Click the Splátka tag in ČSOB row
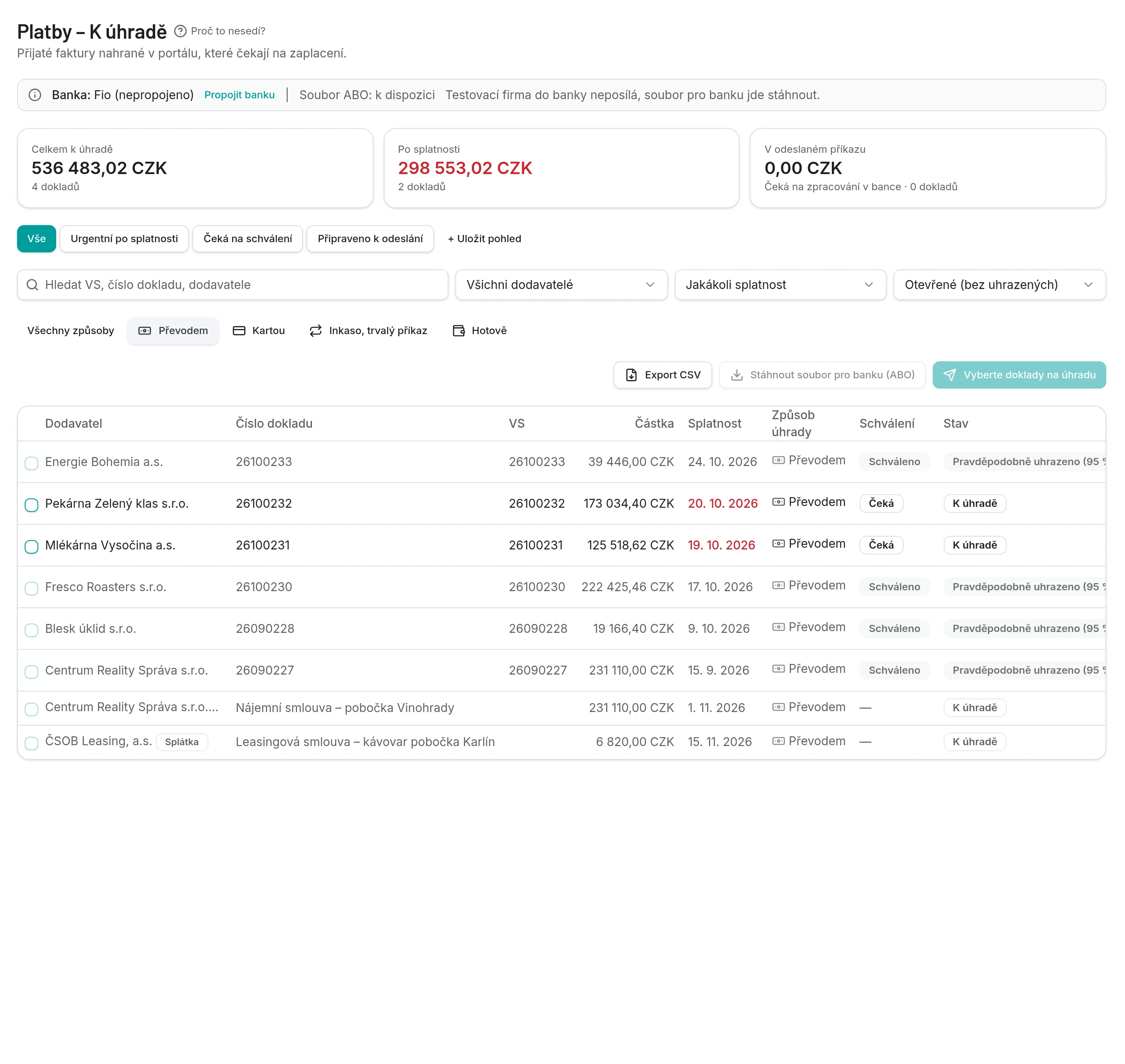 (x=182, y=742)
